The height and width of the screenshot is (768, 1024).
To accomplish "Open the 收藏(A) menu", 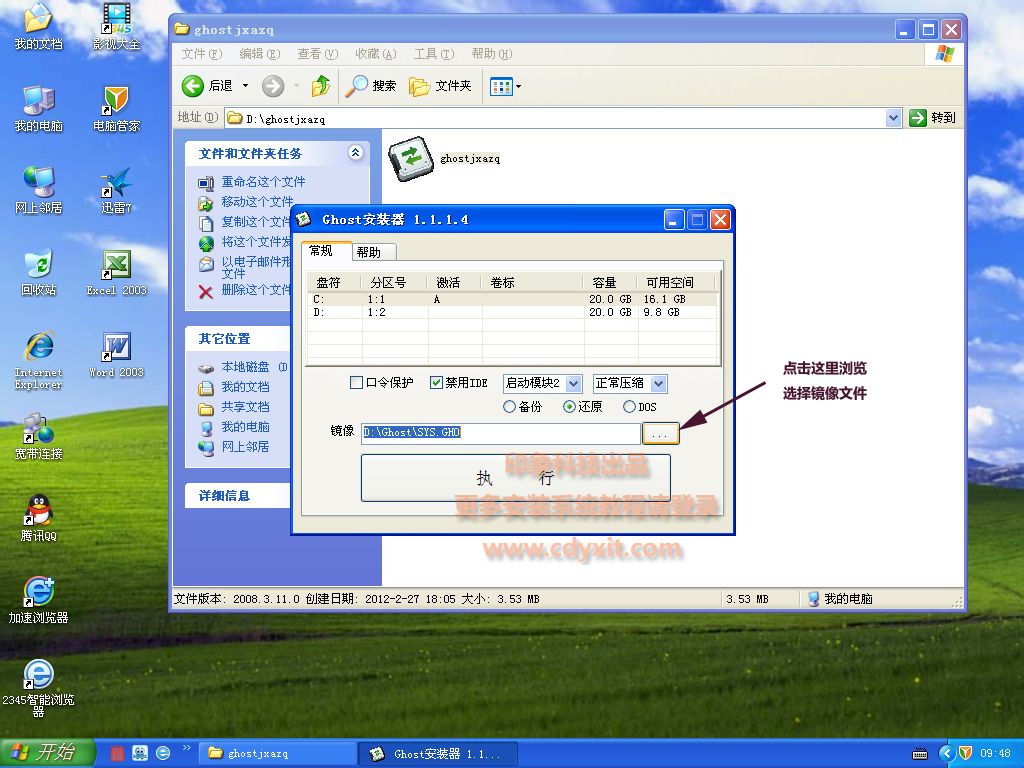I will click(376, 54).
